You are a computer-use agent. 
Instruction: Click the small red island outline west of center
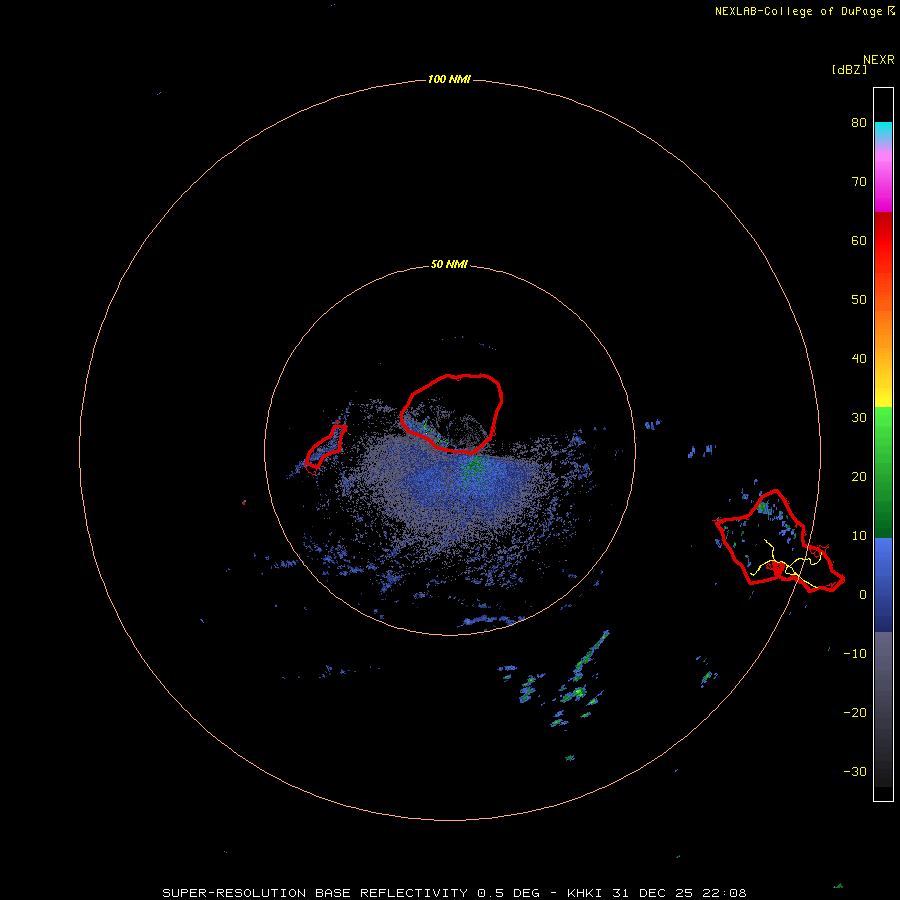coord(325,448)
